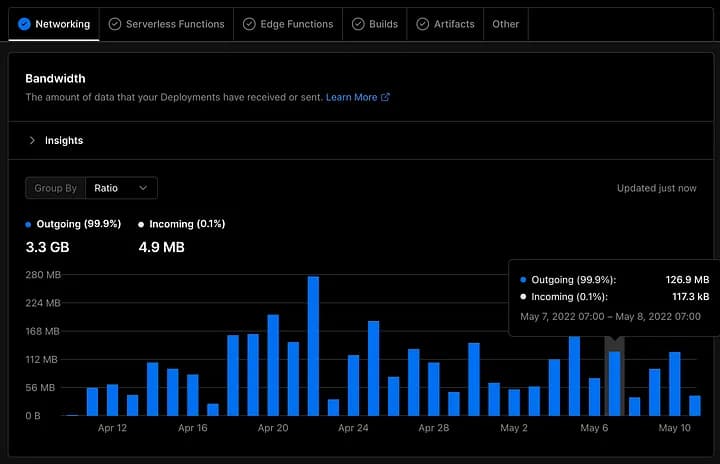Click the Ratio dropdown arrow

[143, 188]
